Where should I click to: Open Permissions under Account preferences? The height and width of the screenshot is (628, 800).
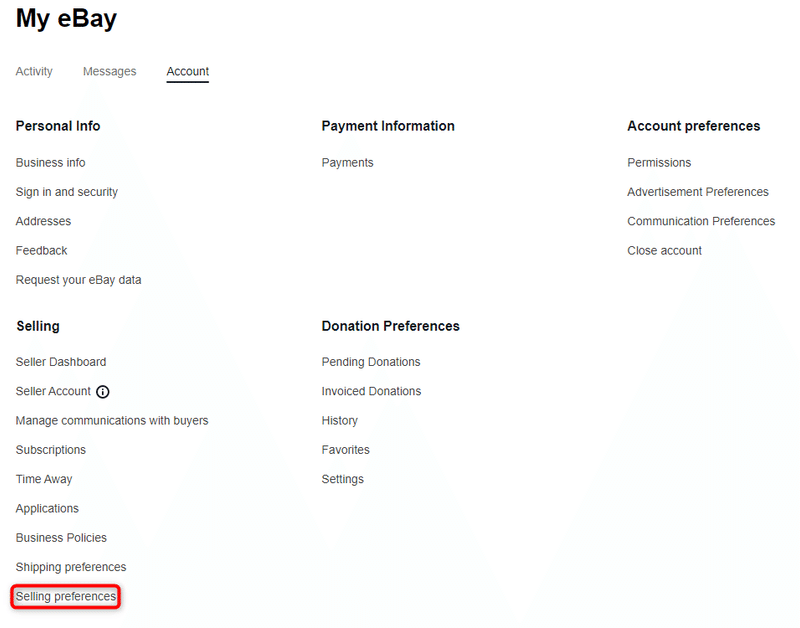point(659,163)
